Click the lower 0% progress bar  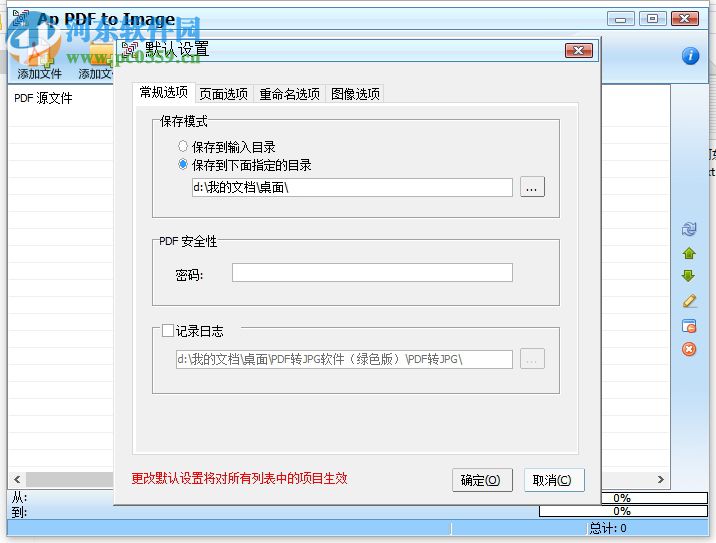click(623, 511)
